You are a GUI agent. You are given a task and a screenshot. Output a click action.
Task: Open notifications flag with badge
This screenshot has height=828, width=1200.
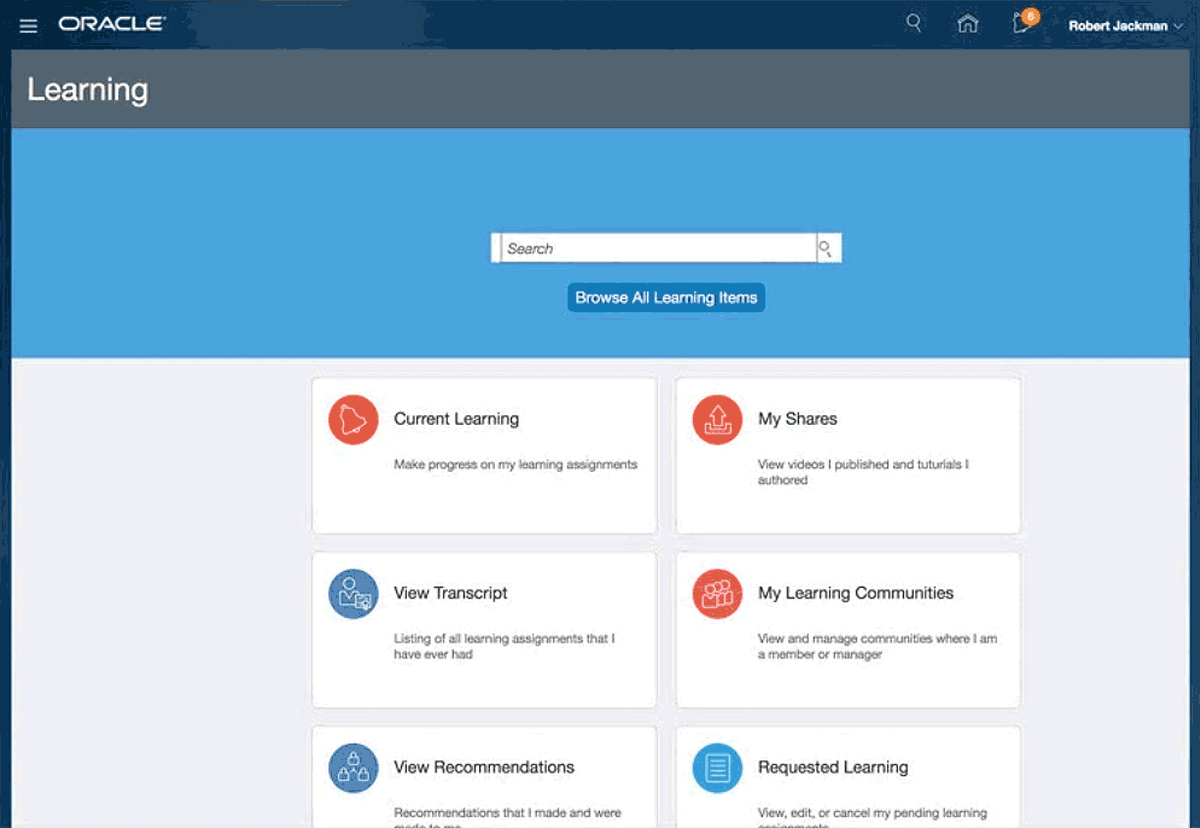click(1024, 23)
